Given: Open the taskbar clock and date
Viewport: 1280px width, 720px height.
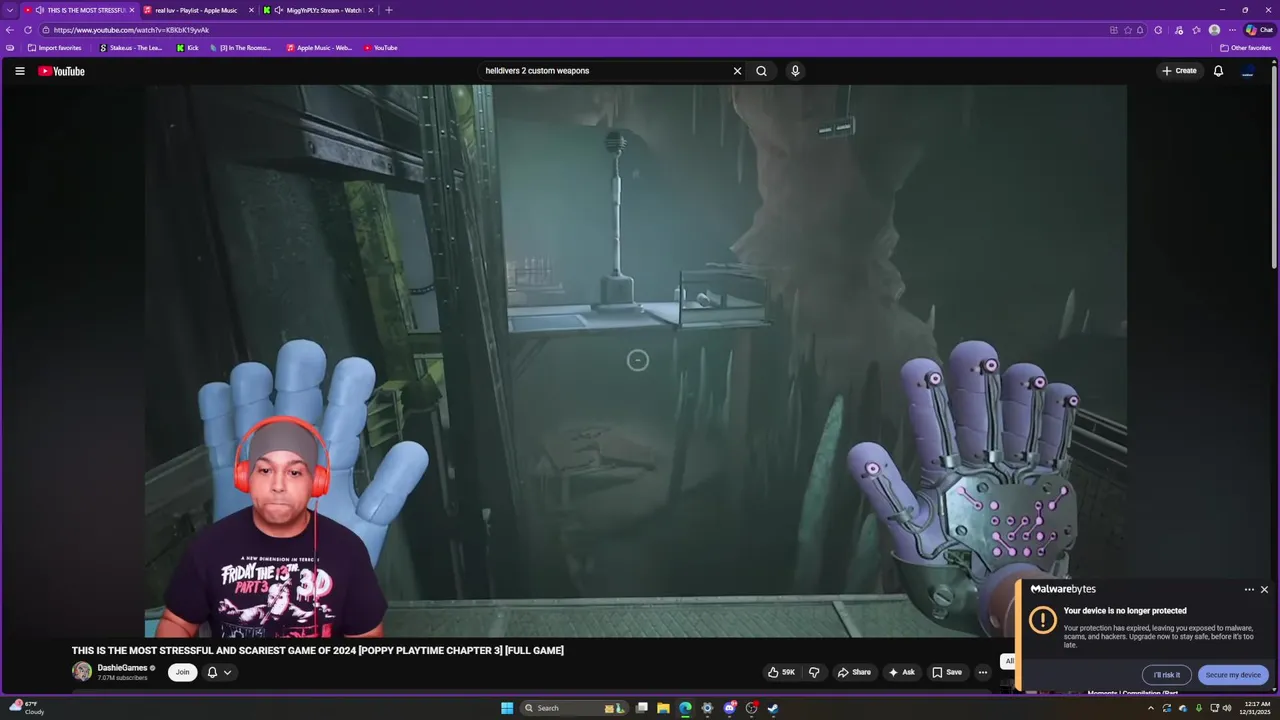Looking at the screenshot, I should (1257, 708).
